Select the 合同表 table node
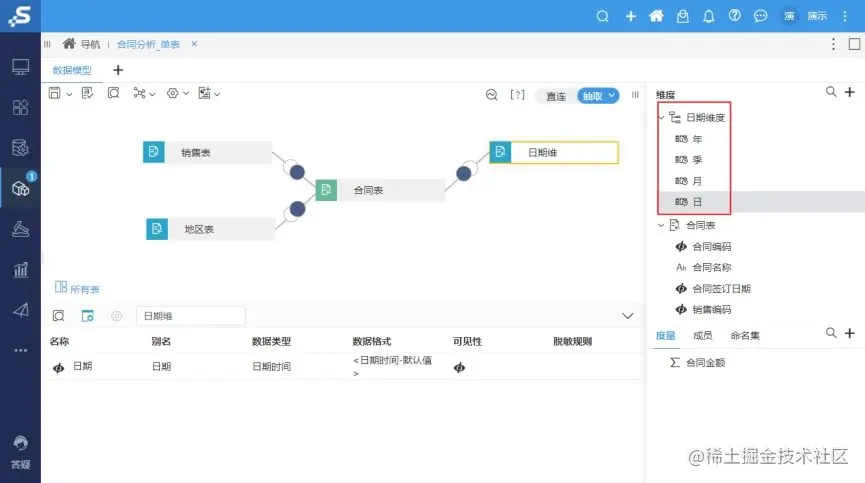The height and width of the screenshot is (483, 865). tap(380, 190)
